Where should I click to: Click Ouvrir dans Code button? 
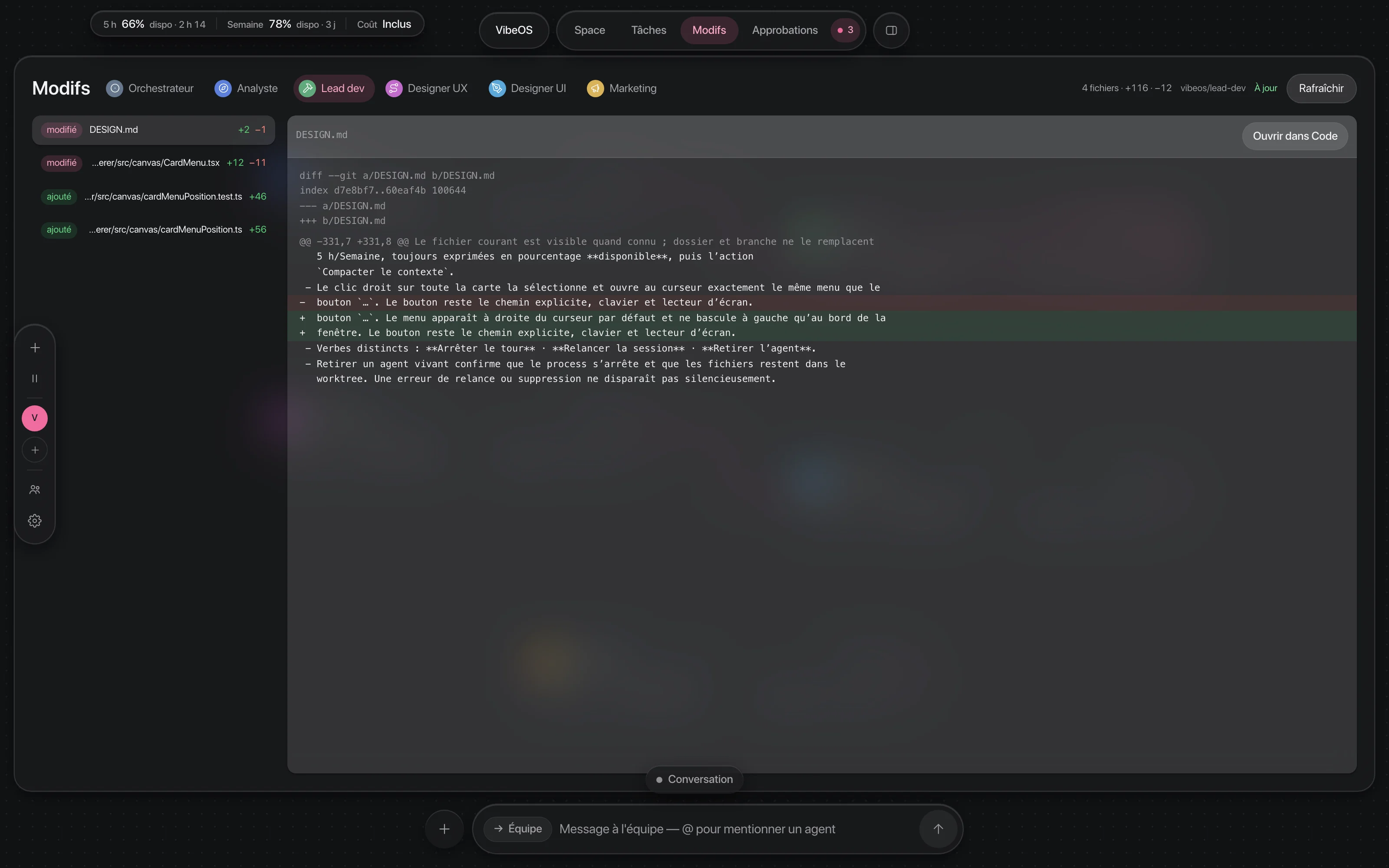(1294, 136)
